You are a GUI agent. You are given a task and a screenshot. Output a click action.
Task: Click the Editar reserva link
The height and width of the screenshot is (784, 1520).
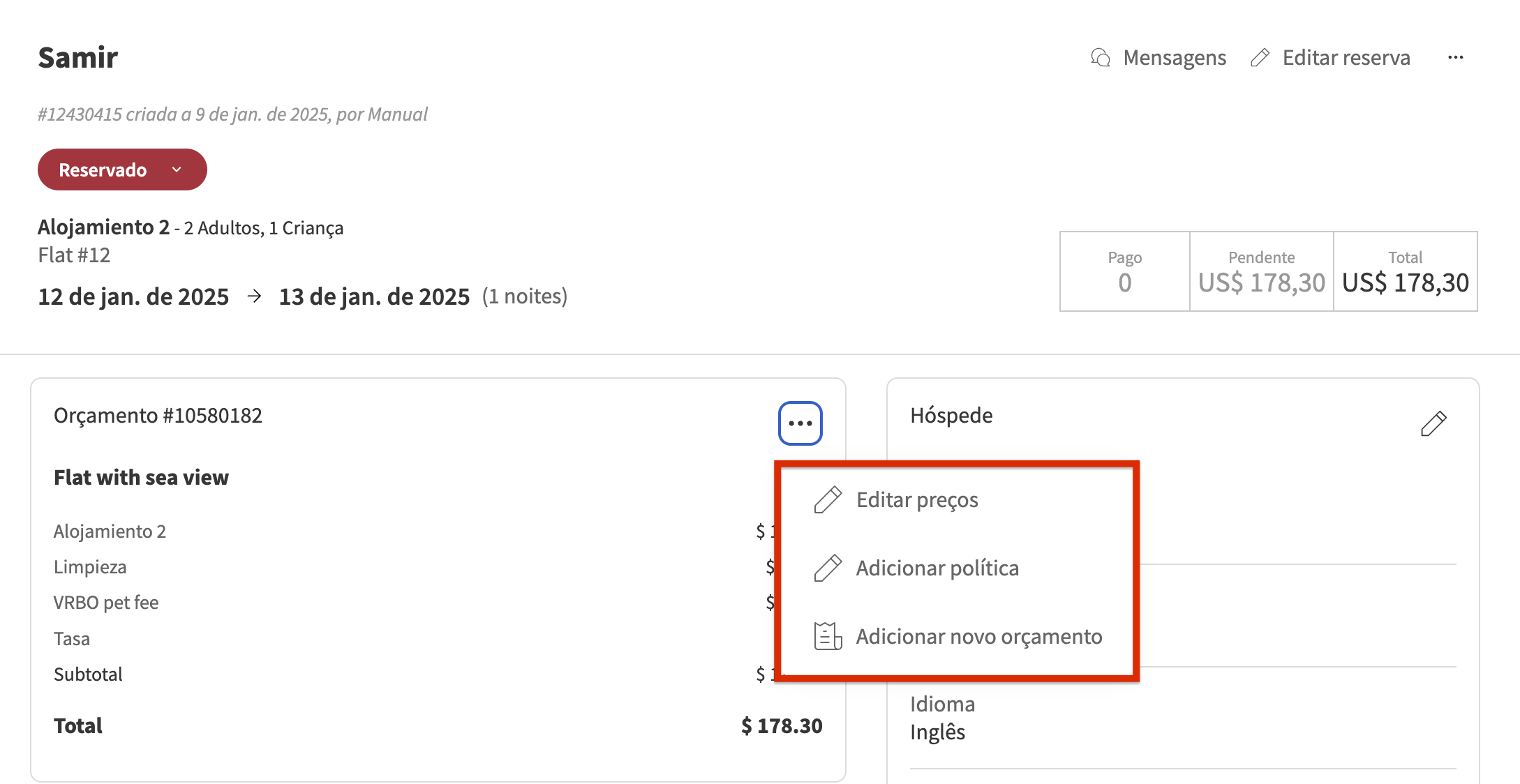point(1346,57)
